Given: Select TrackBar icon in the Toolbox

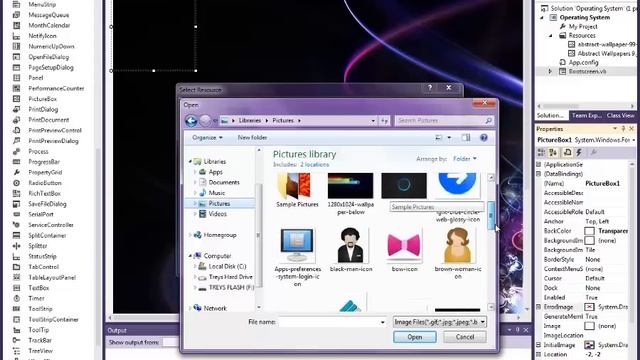Looking at the screenshot, I should pos(16,340).
